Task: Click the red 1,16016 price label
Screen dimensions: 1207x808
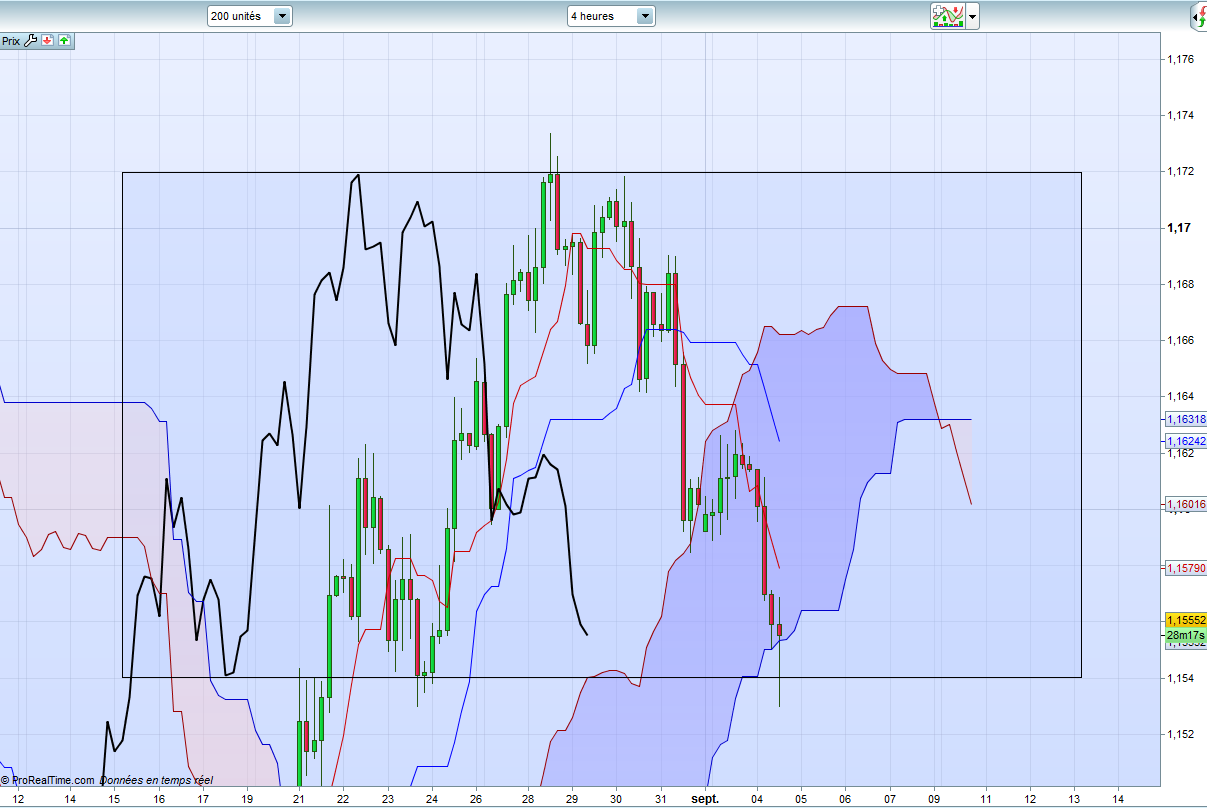Action: point(1185,505)
